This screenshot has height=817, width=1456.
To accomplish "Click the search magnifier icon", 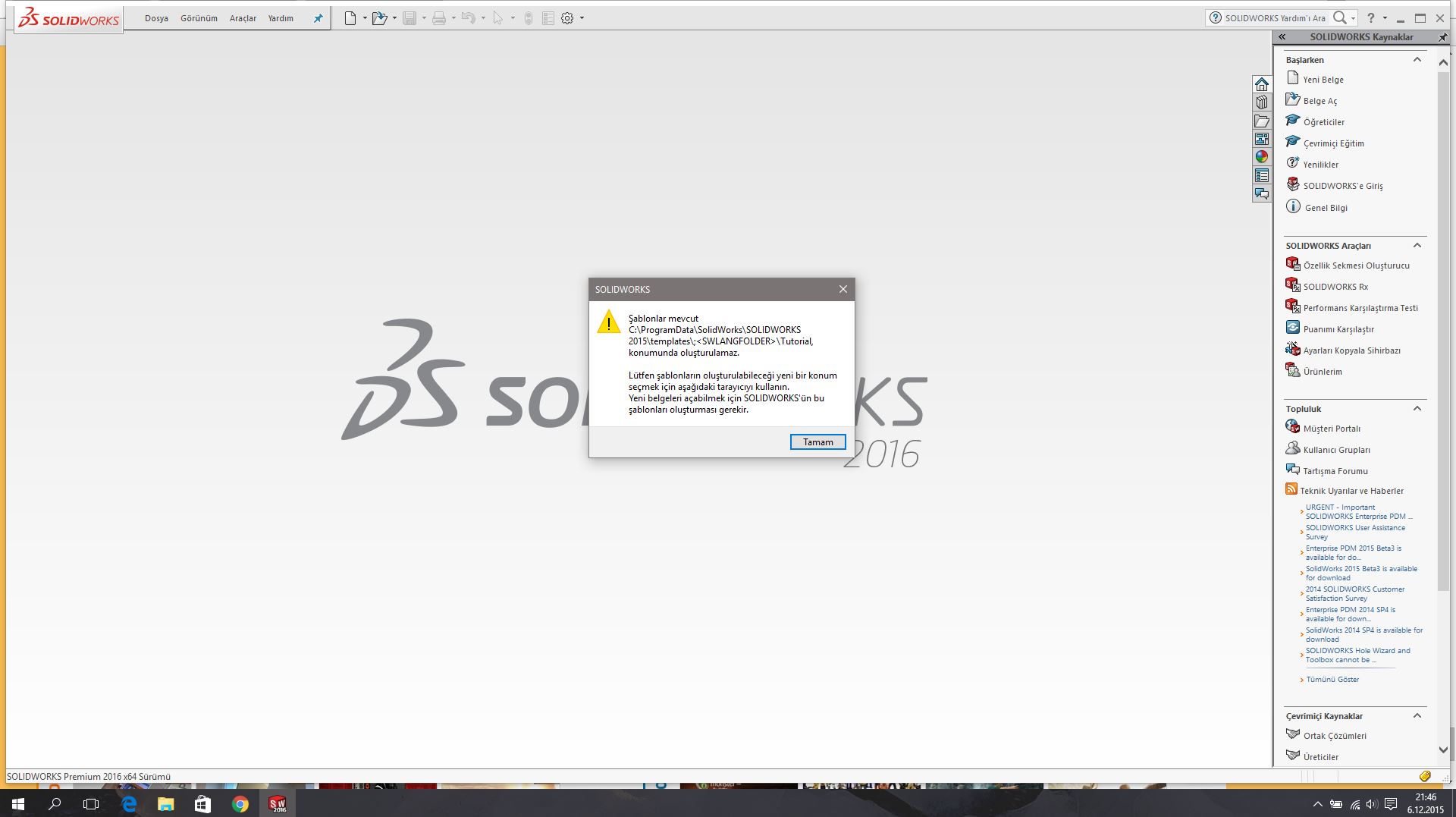I will [1340, 18].
